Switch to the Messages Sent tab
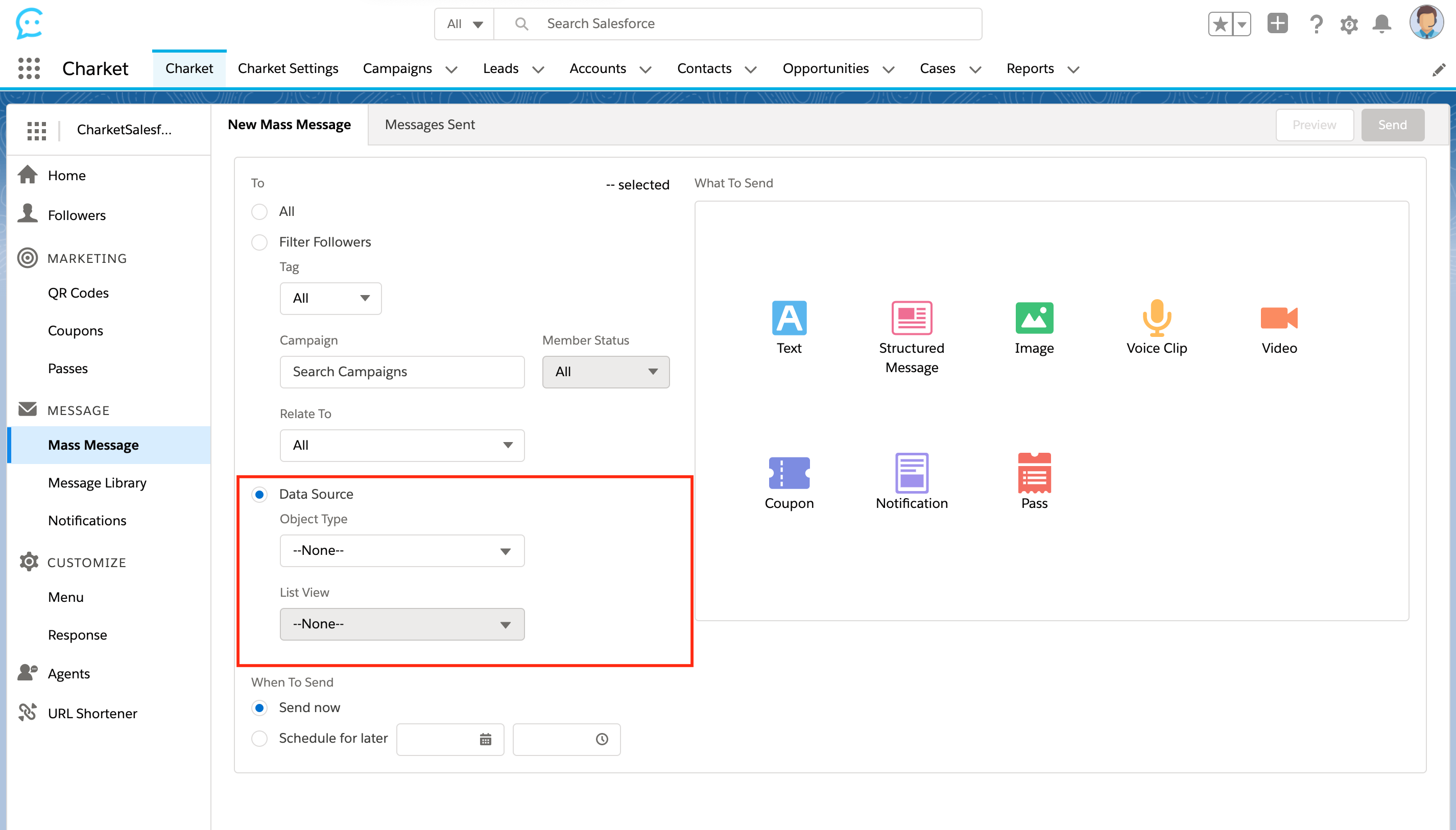Viewport: 1456px width, 830px height. 429,124
